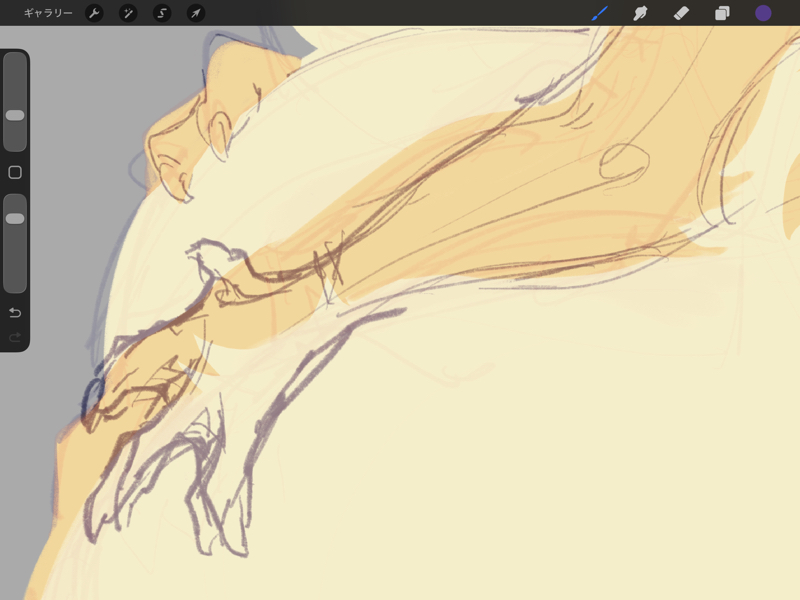Select the Eraser tool
The image size is (800, 600).
pos(681,13)
